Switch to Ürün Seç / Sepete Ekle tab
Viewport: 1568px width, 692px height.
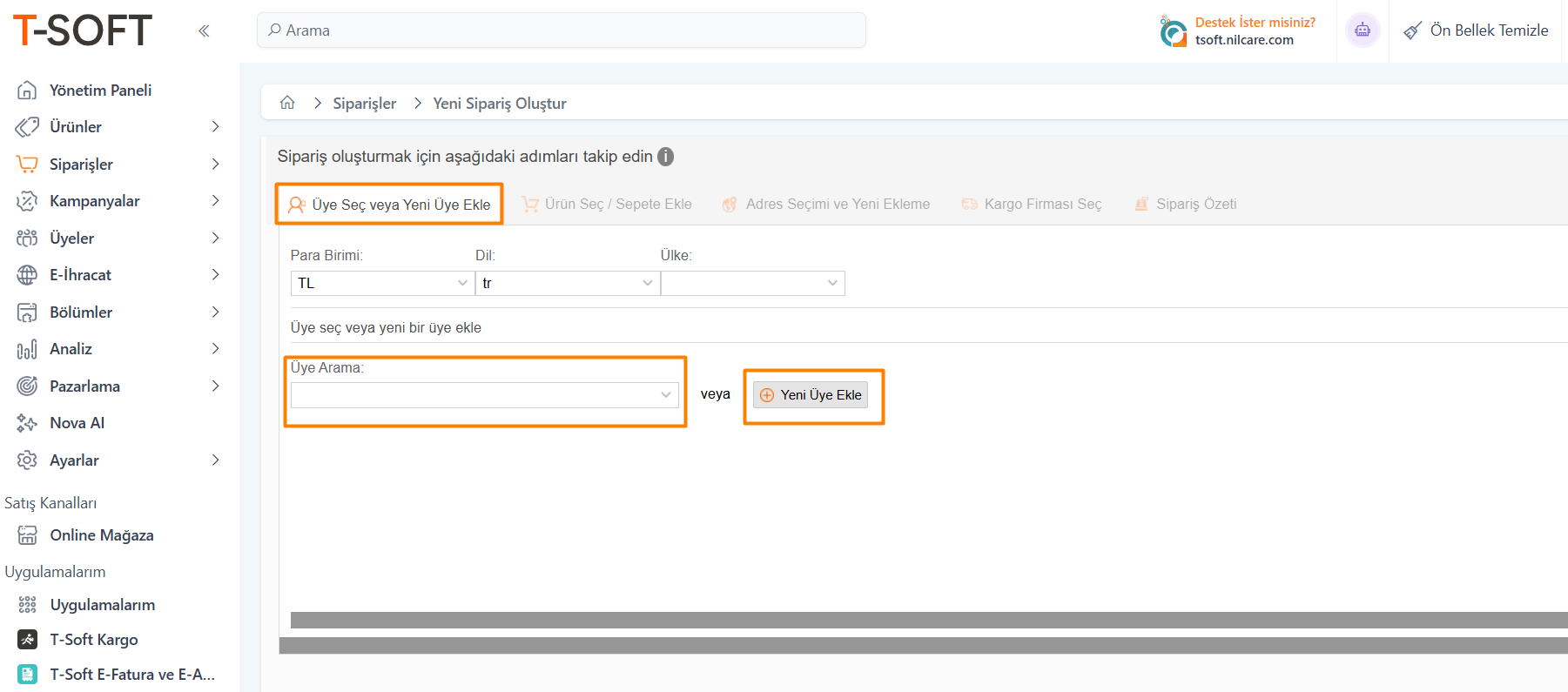coord(607,204)
